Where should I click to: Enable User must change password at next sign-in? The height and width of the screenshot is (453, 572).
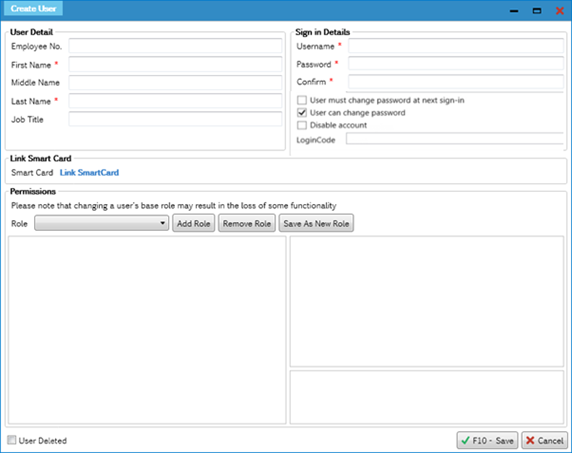302,100
